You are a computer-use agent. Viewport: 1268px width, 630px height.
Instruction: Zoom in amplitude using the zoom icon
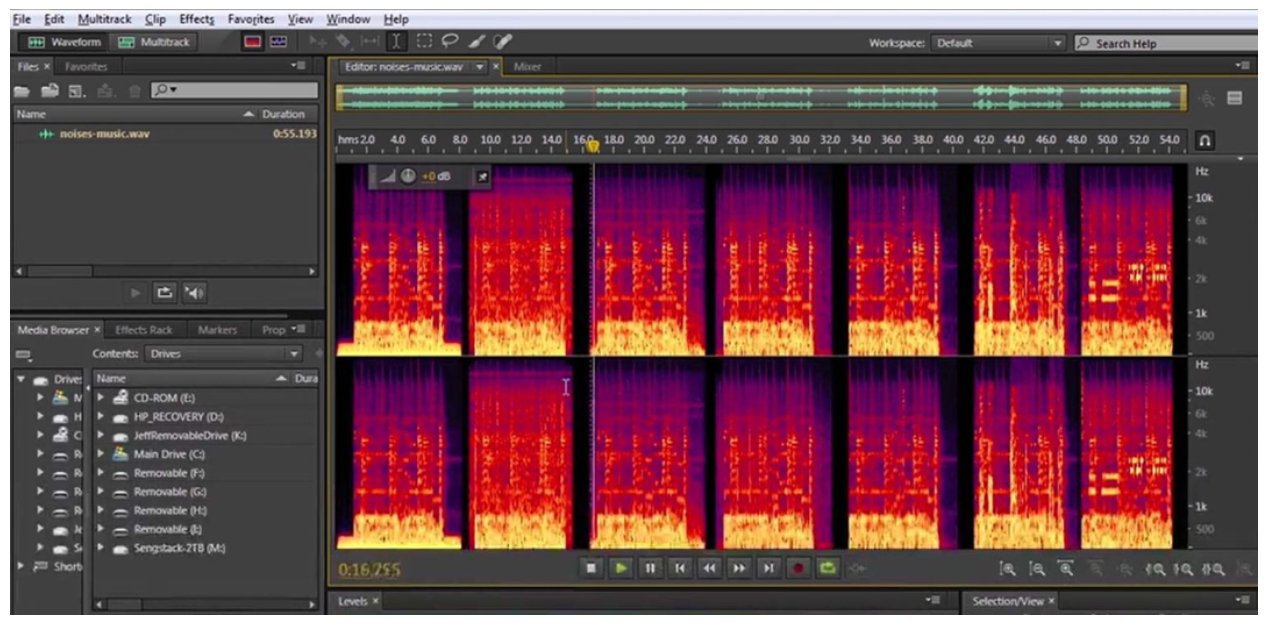1010,568
